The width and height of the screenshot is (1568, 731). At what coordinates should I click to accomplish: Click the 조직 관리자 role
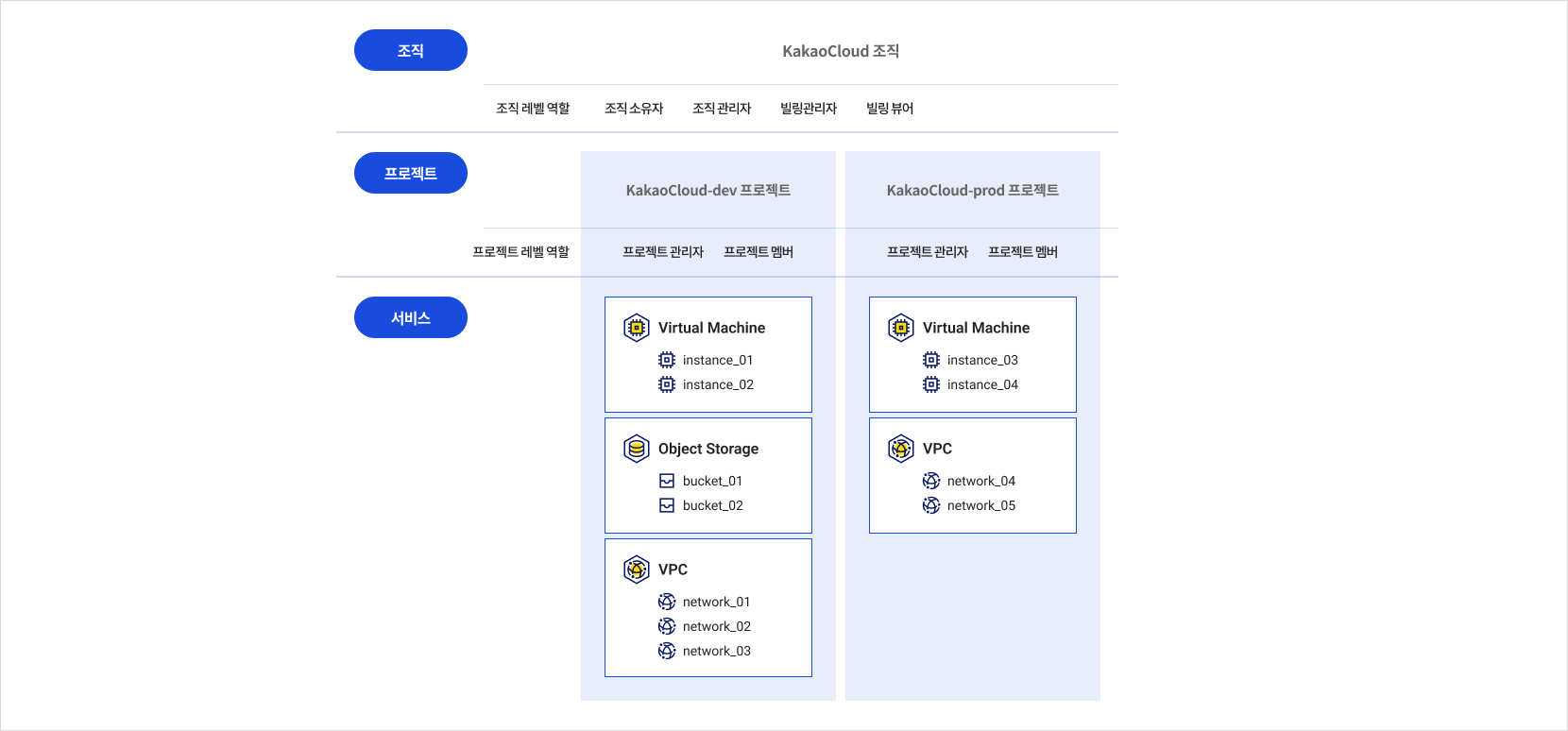[x=722, y=109]
